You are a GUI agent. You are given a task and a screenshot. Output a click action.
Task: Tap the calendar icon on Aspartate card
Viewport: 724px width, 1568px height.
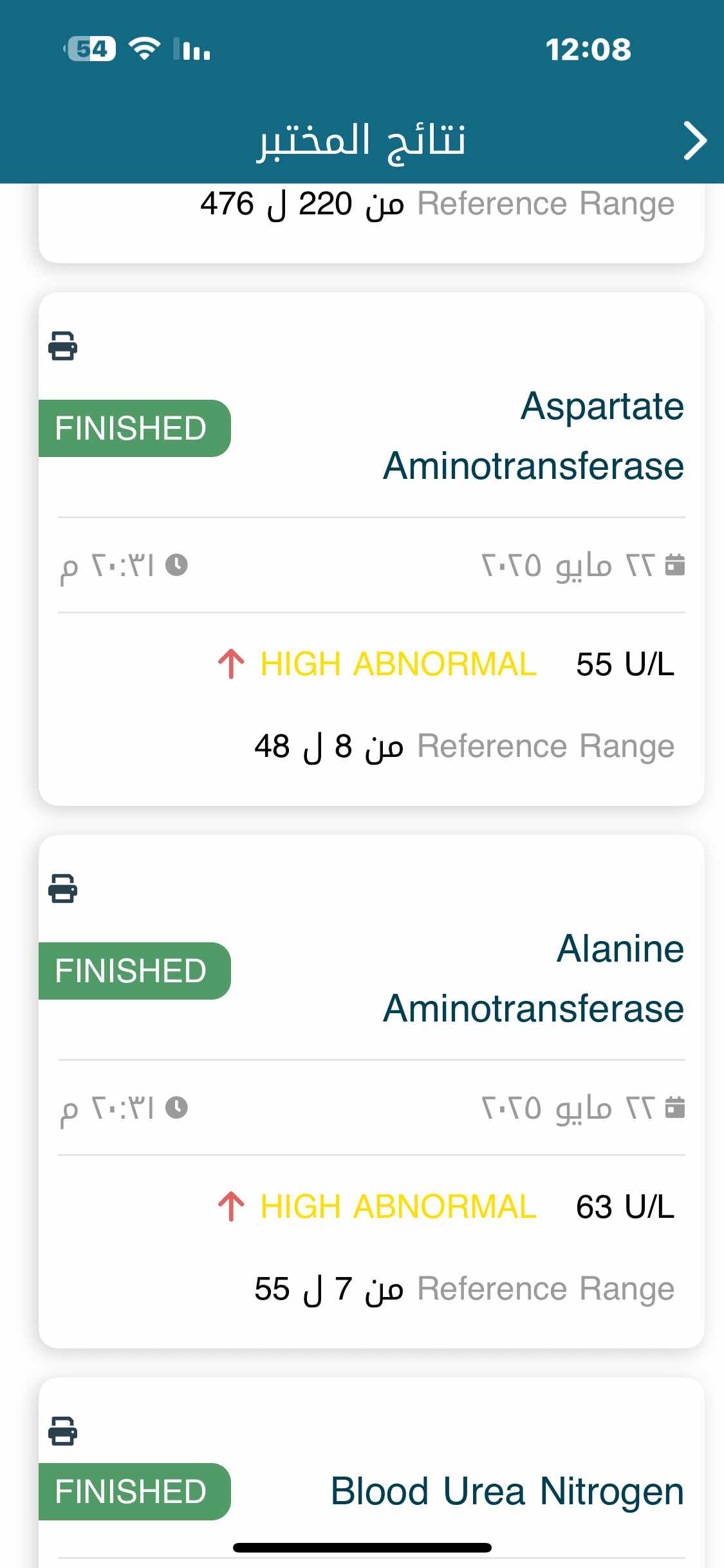674,565
